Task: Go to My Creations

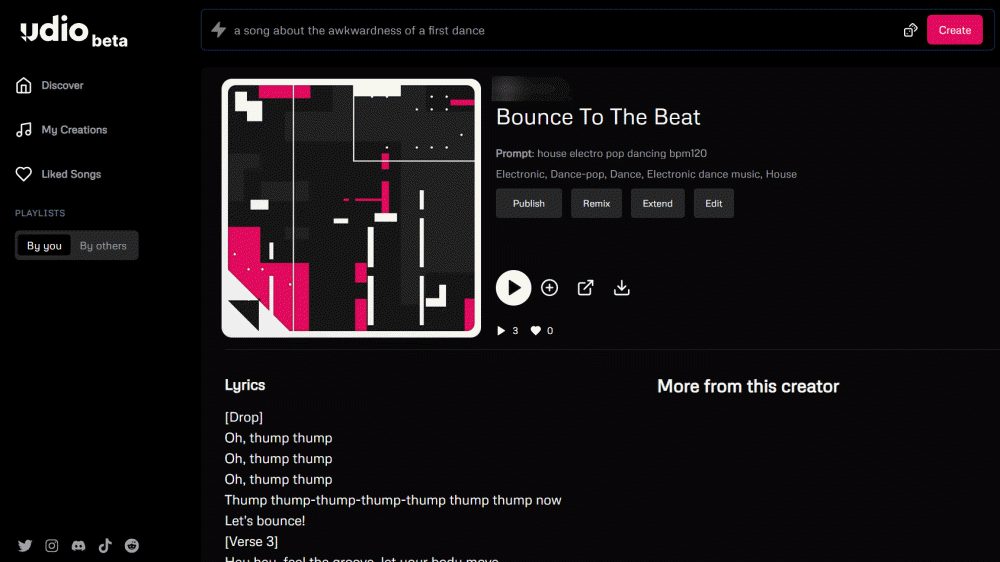Action: tap(73, 130)
